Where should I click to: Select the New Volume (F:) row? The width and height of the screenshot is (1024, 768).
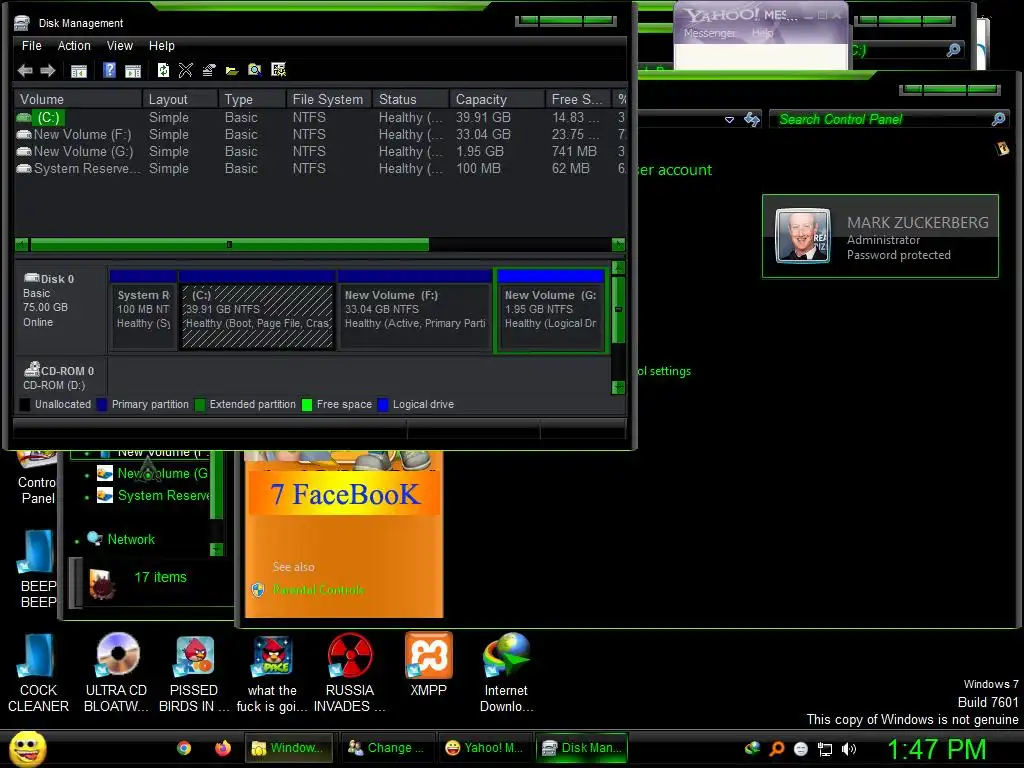click(x=320, y=135)
